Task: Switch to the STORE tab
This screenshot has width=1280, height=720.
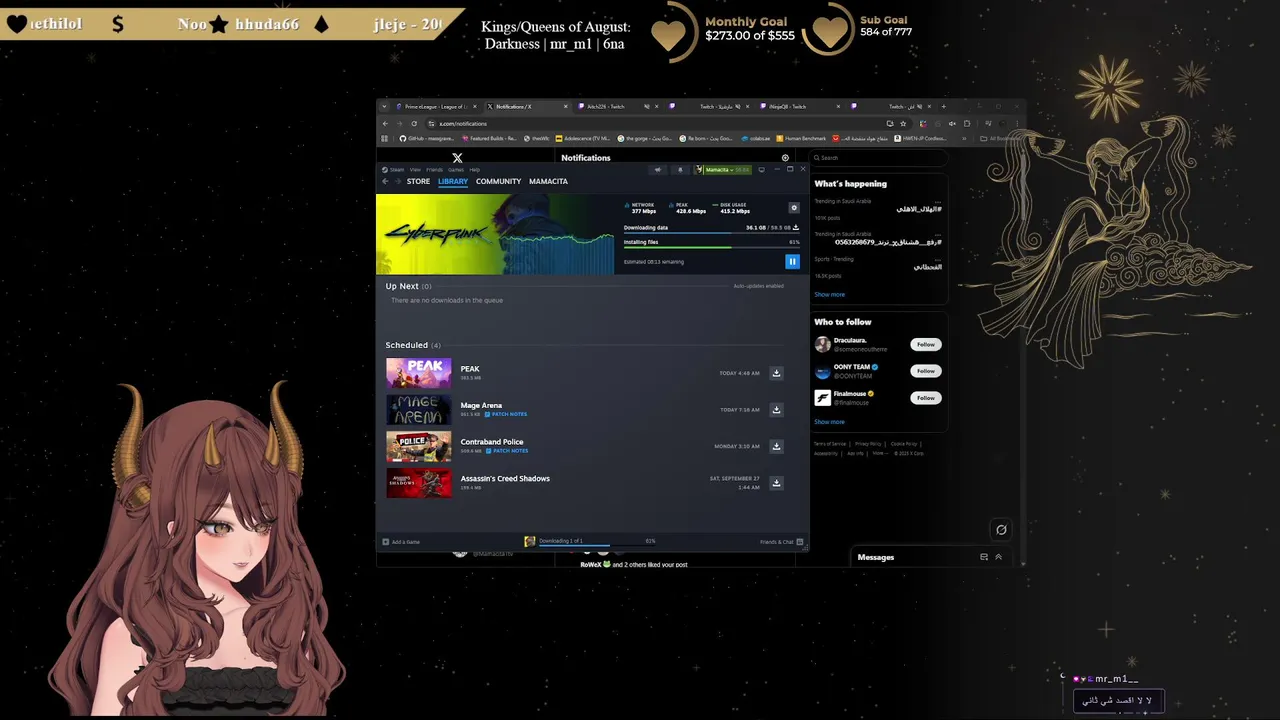Action: [x=418, y=182]
